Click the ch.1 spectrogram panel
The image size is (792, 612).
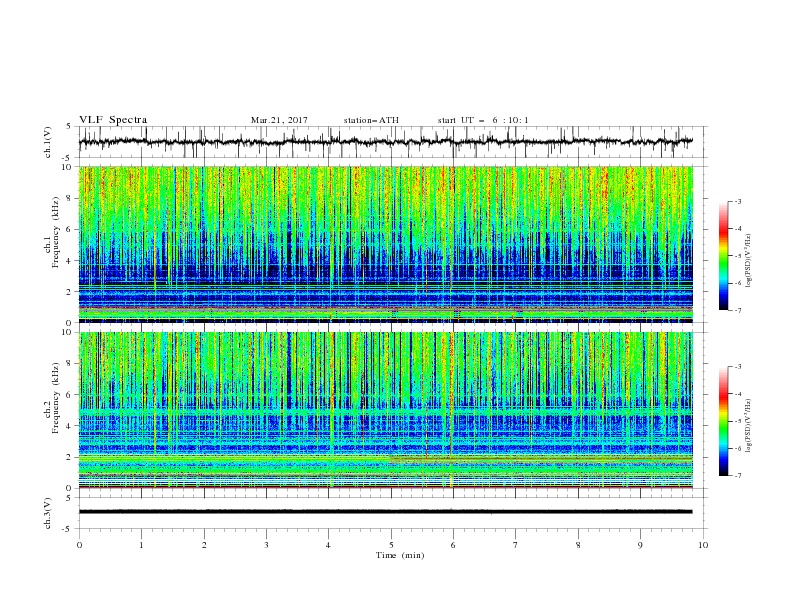click(x=385, y=244)
